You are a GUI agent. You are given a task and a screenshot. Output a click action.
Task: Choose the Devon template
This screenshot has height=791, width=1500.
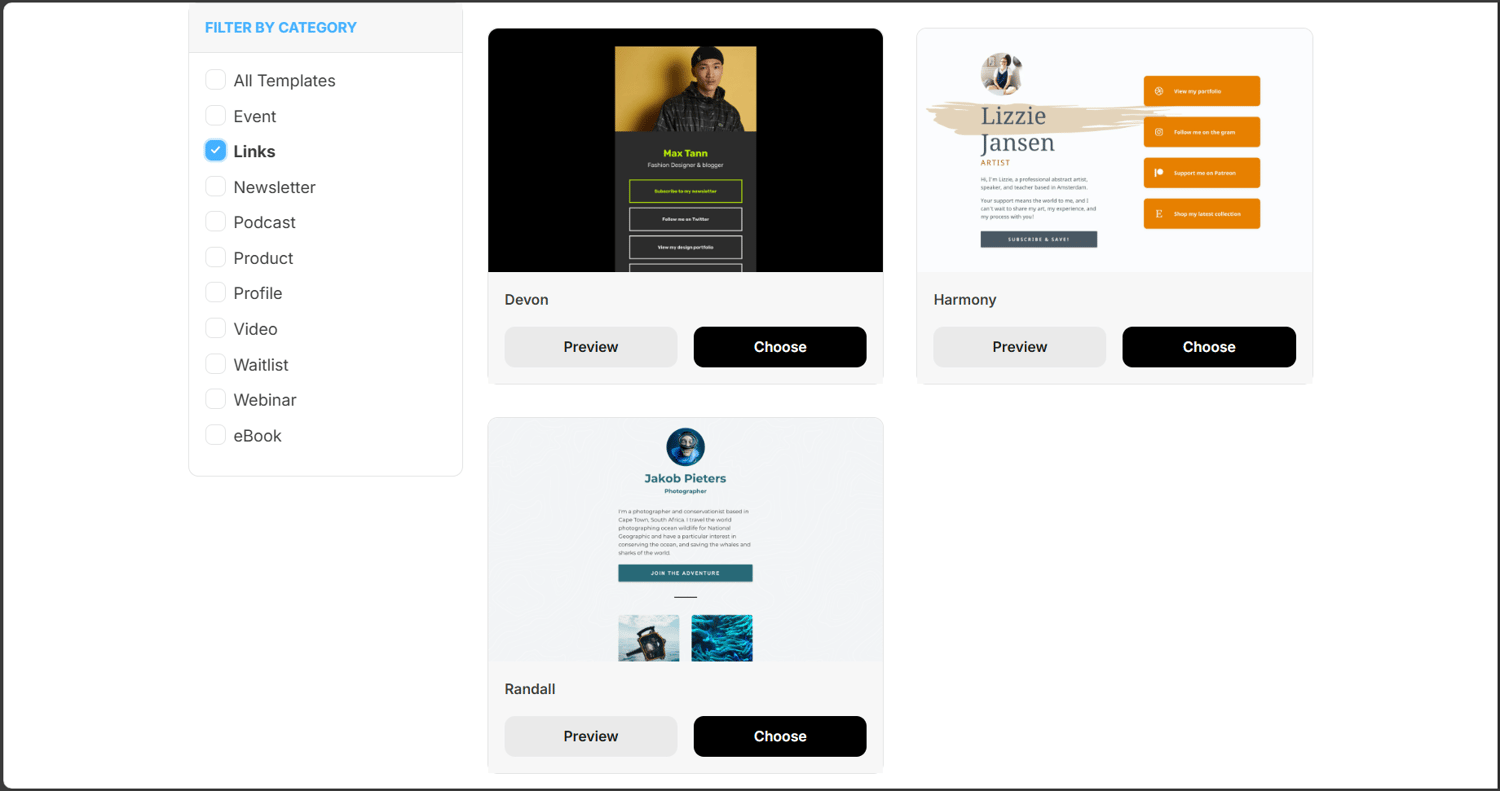[779, 346]
